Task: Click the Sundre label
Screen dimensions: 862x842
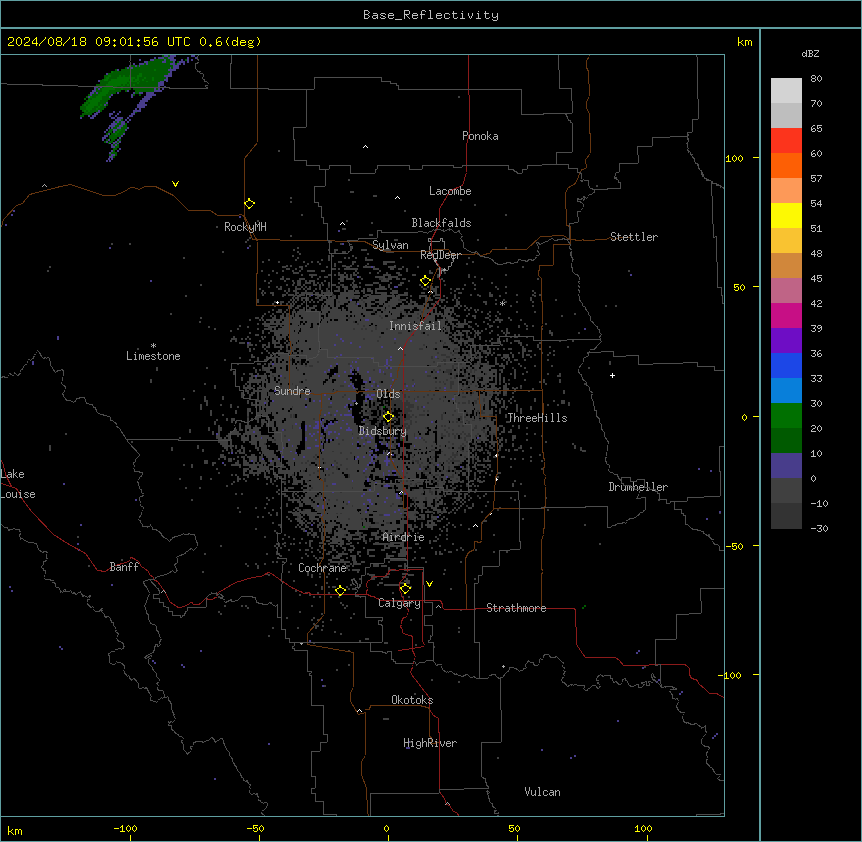Action: [x=292, y=391]
